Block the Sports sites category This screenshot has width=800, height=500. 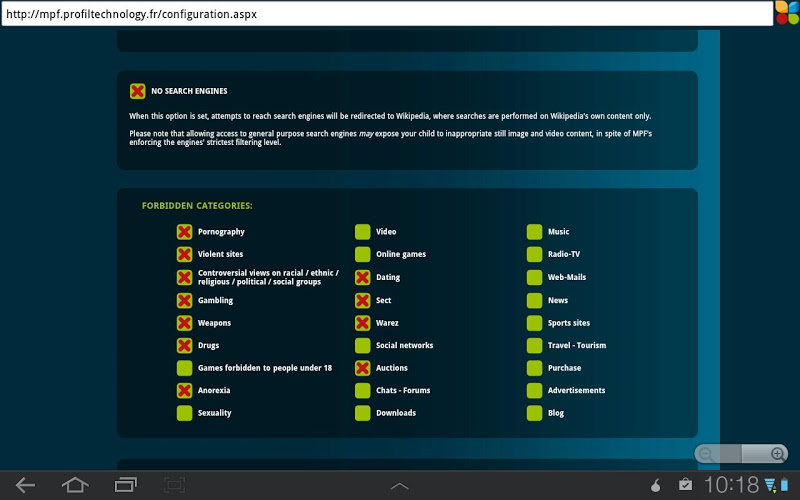(x=534, y=323)
